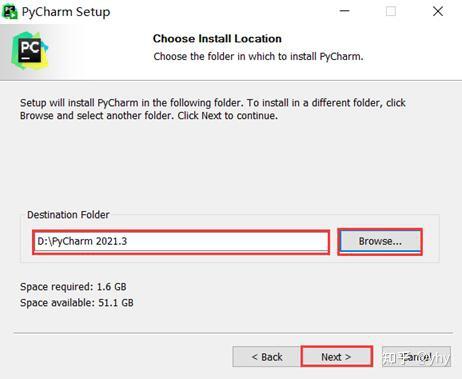Click the PyCharm Setup title bar icon
This screenshot has height=379, width=462.
pos(9,12)
